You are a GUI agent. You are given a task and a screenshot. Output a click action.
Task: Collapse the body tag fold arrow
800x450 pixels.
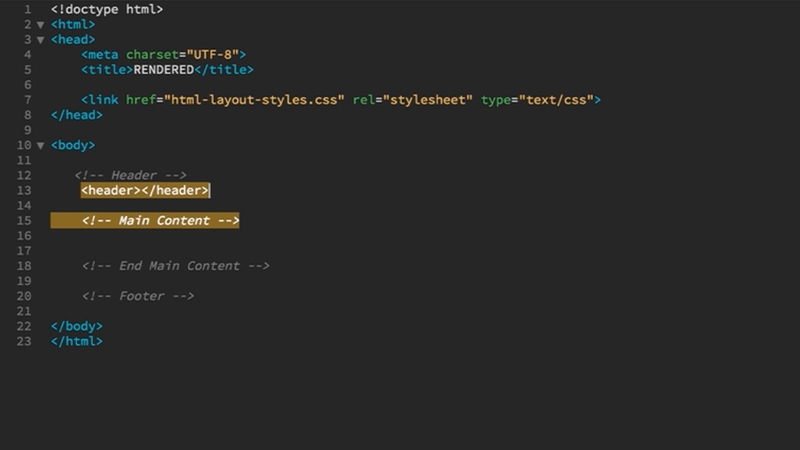coord(41,145)
